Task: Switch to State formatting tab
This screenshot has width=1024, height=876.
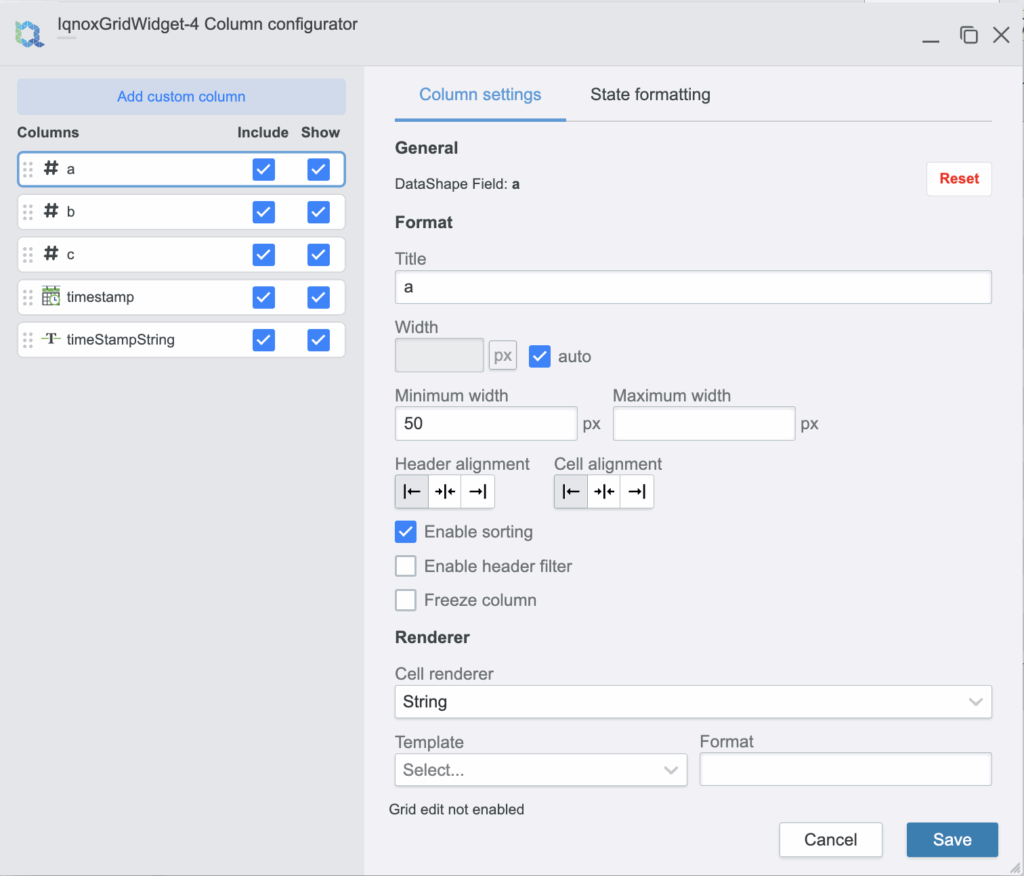Action: pyautogui.click(x=650, y=95)
